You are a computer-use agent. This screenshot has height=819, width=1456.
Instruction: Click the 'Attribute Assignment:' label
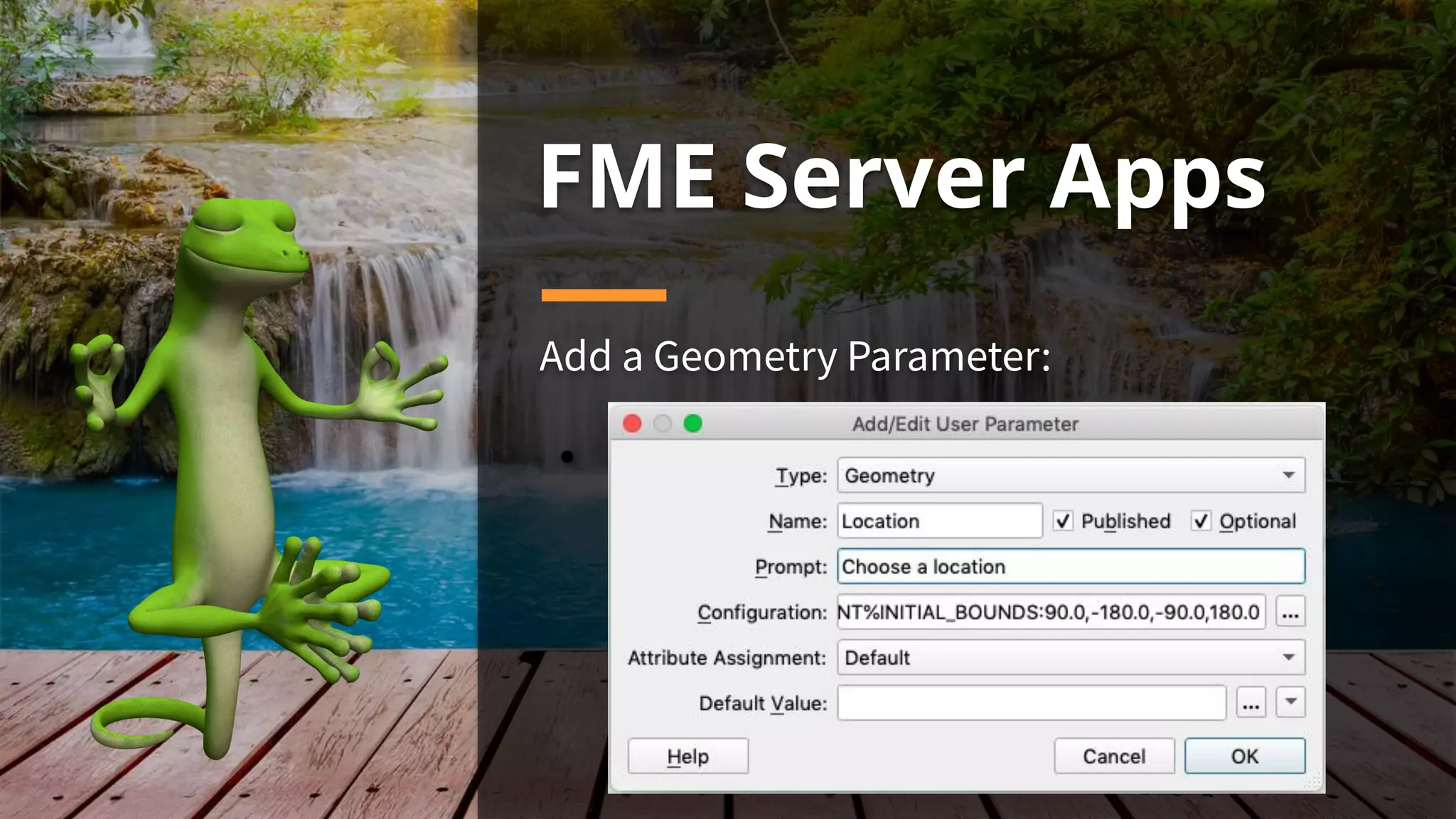tap(727, 658)
